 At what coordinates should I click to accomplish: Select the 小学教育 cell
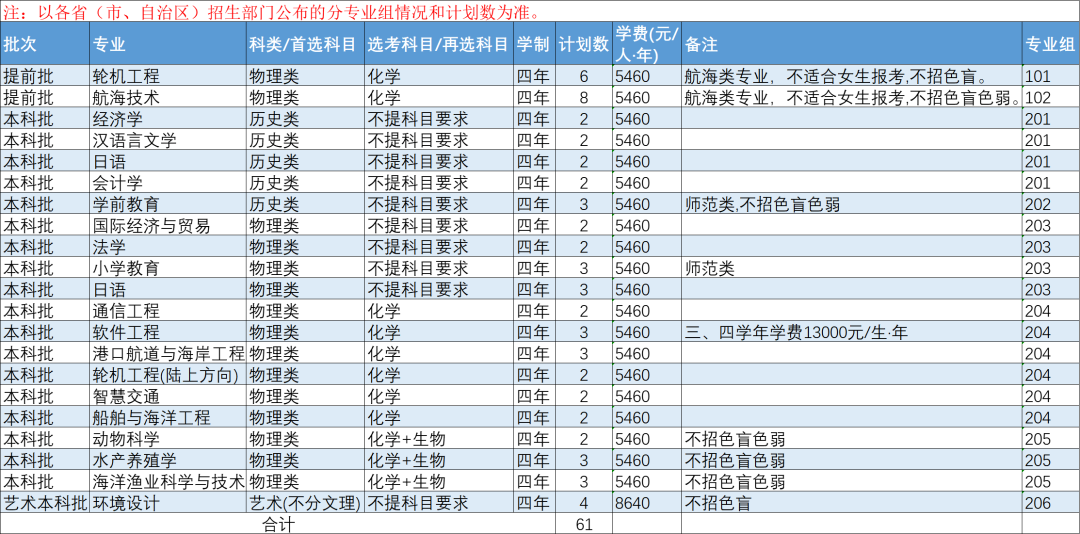click(168, 268)
